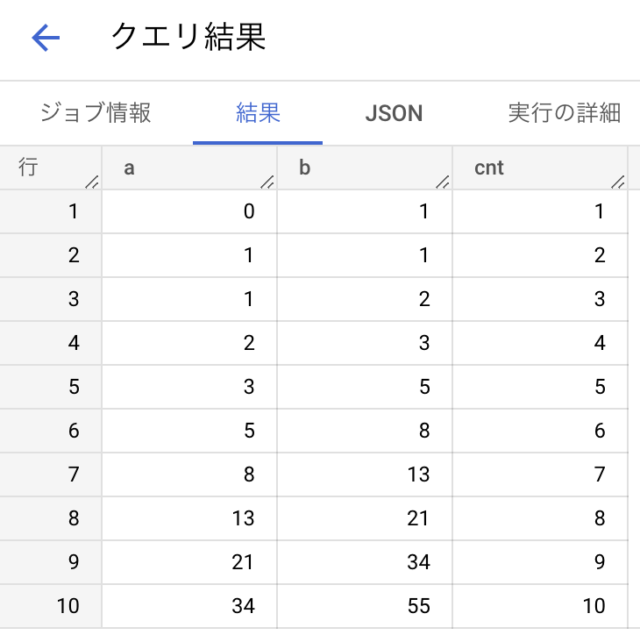Click resize handle of cnt column
Viewport: 640px width, 635px height.
[618, 182]
